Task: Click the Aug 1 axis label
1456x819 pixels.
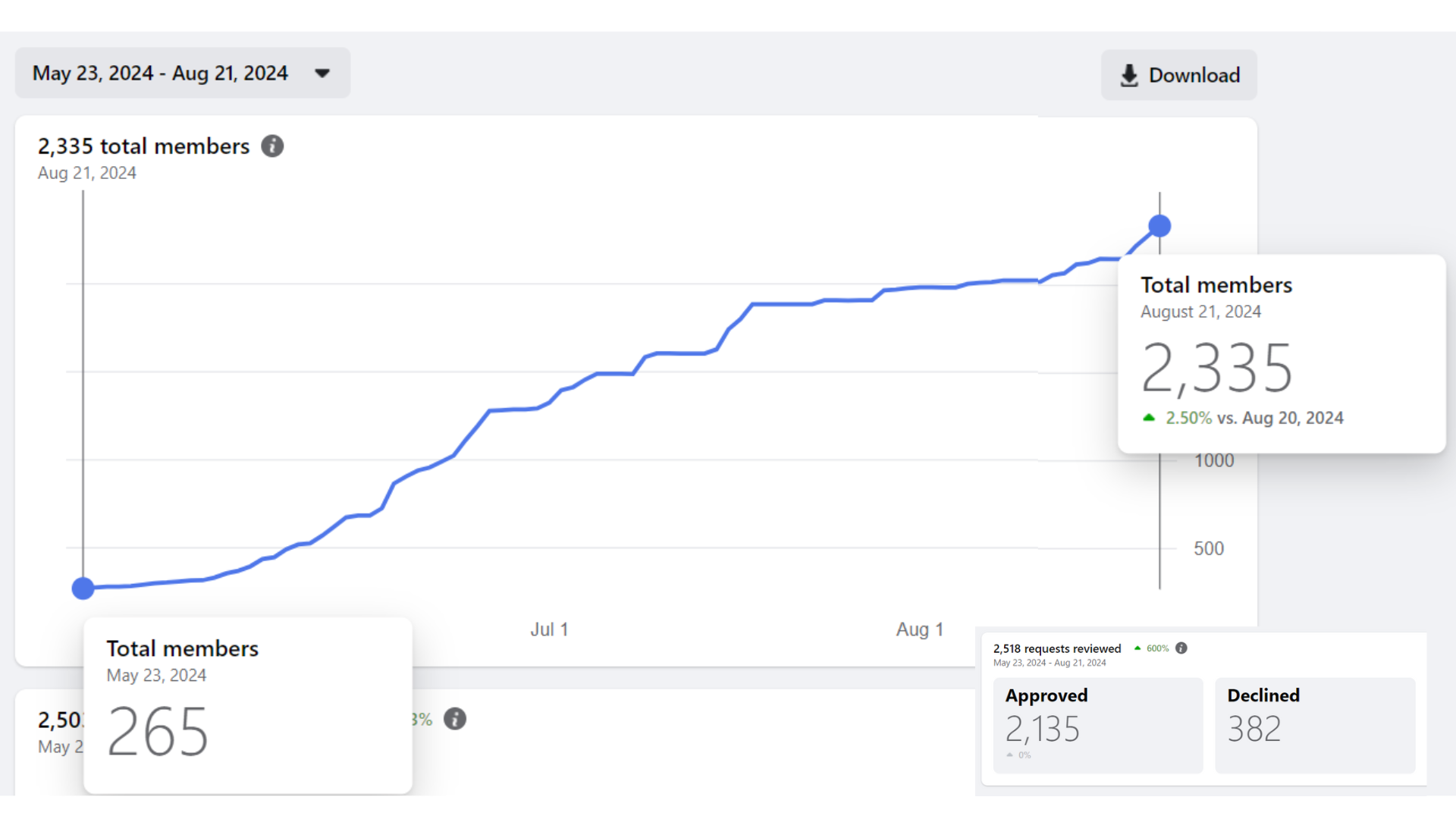Action: (919, 629)
